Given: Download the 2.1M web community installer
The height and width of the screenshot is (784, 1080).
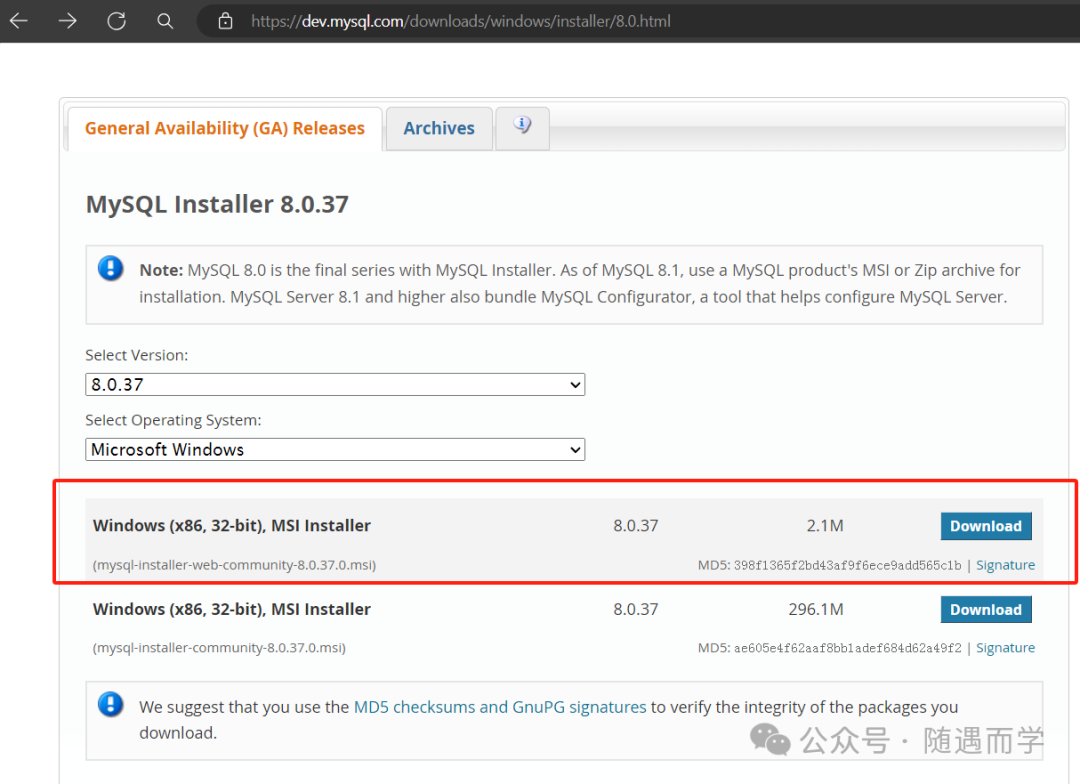Looking at the screenshot, I should tap(986, 526).
